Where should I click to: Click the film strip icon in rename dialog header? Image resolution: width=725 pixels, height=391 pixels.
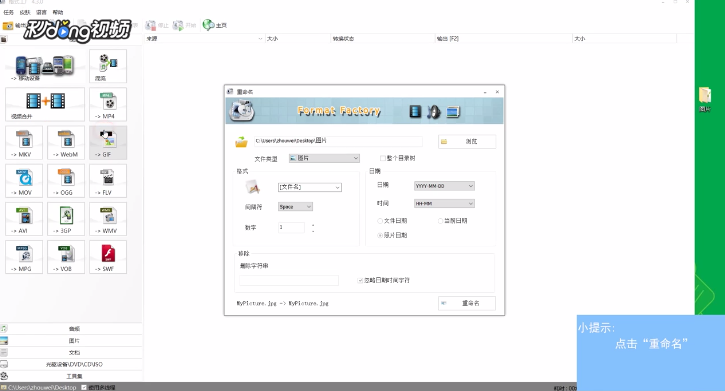click(415, 111)
